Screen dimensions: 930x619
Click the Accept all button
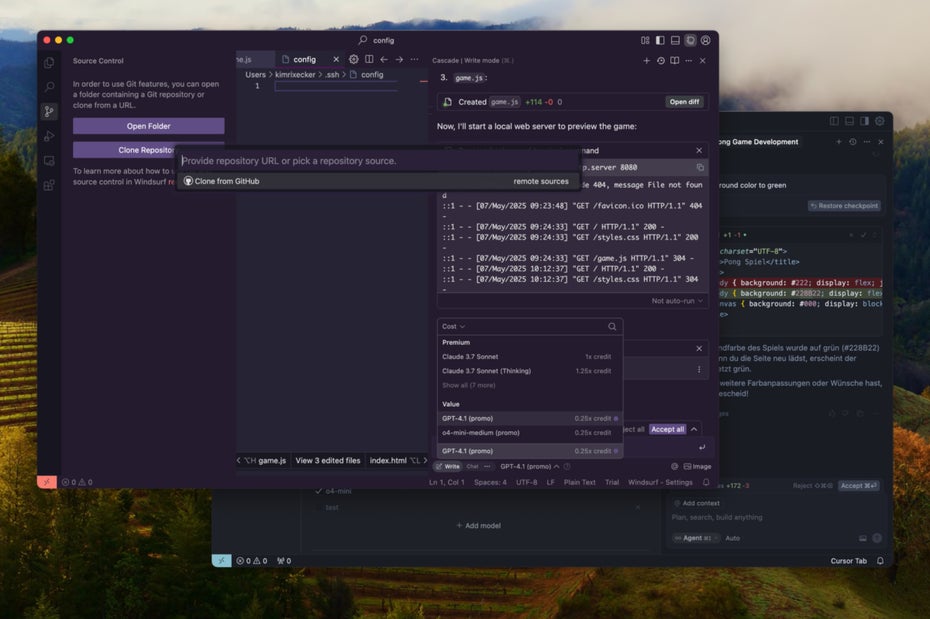[667, 429]
